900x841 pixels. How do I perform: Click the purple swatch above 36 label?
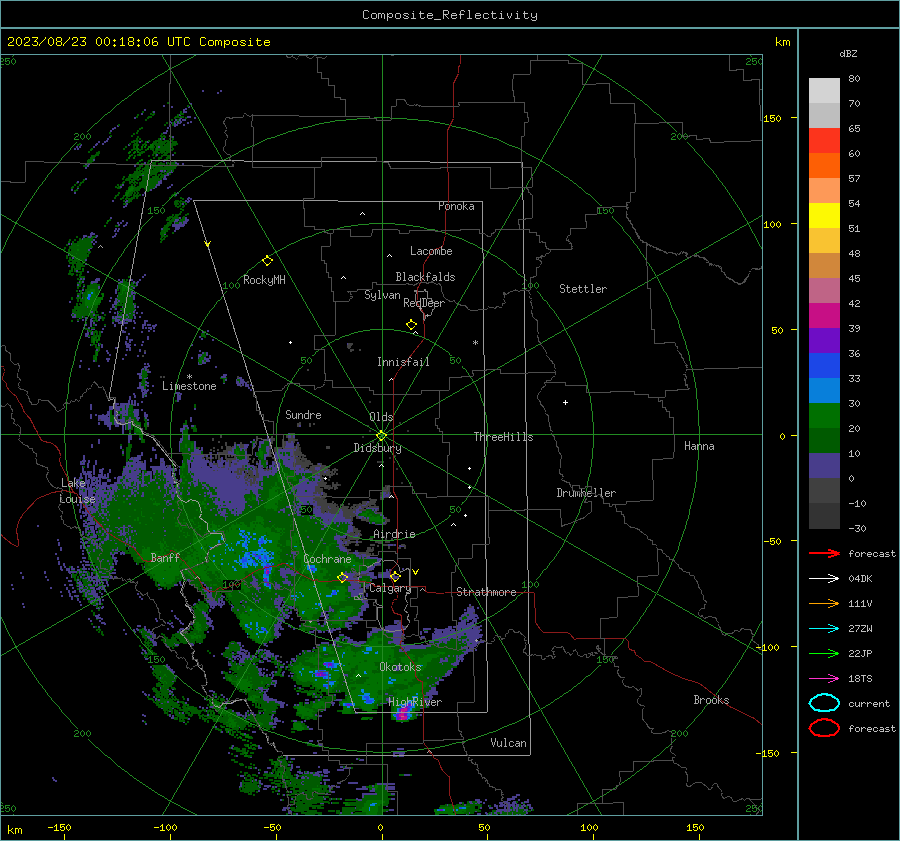click(x=824, y=340)
